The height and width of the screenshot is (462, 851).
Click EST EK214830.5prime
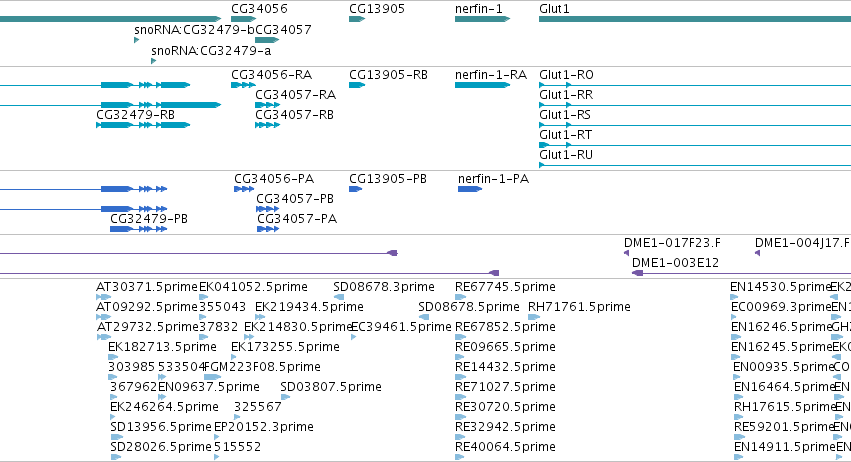pos(299,327)
